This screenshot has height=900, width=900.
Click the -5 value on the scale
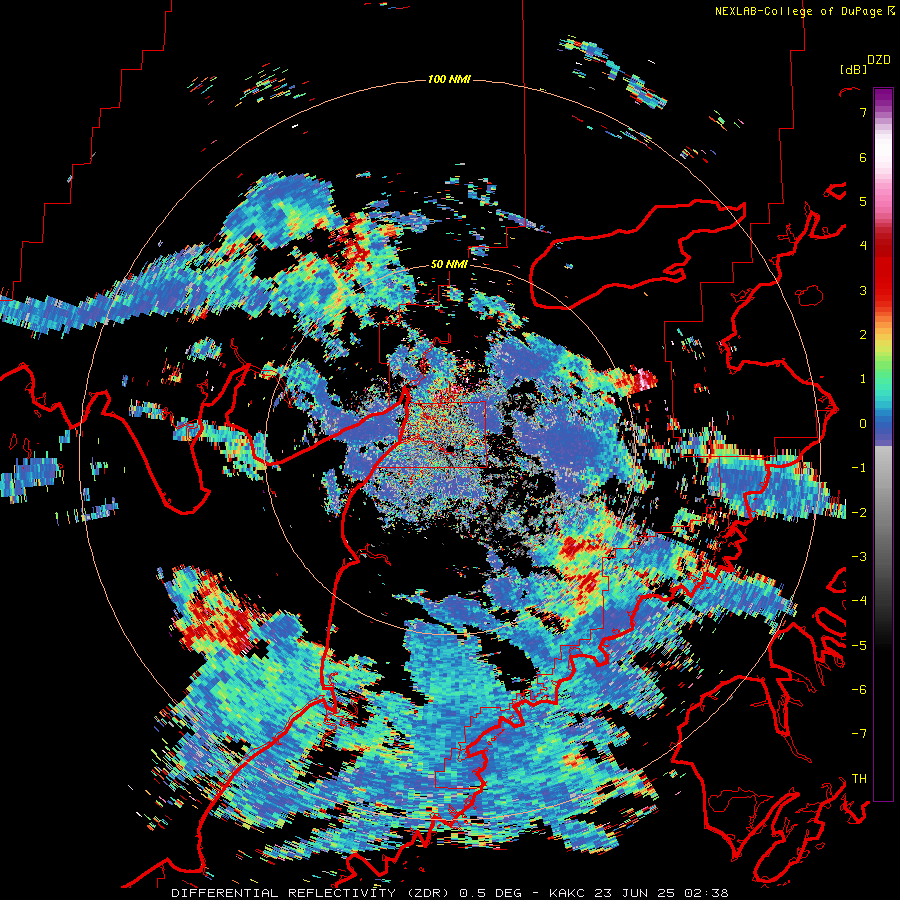[859, 646]
